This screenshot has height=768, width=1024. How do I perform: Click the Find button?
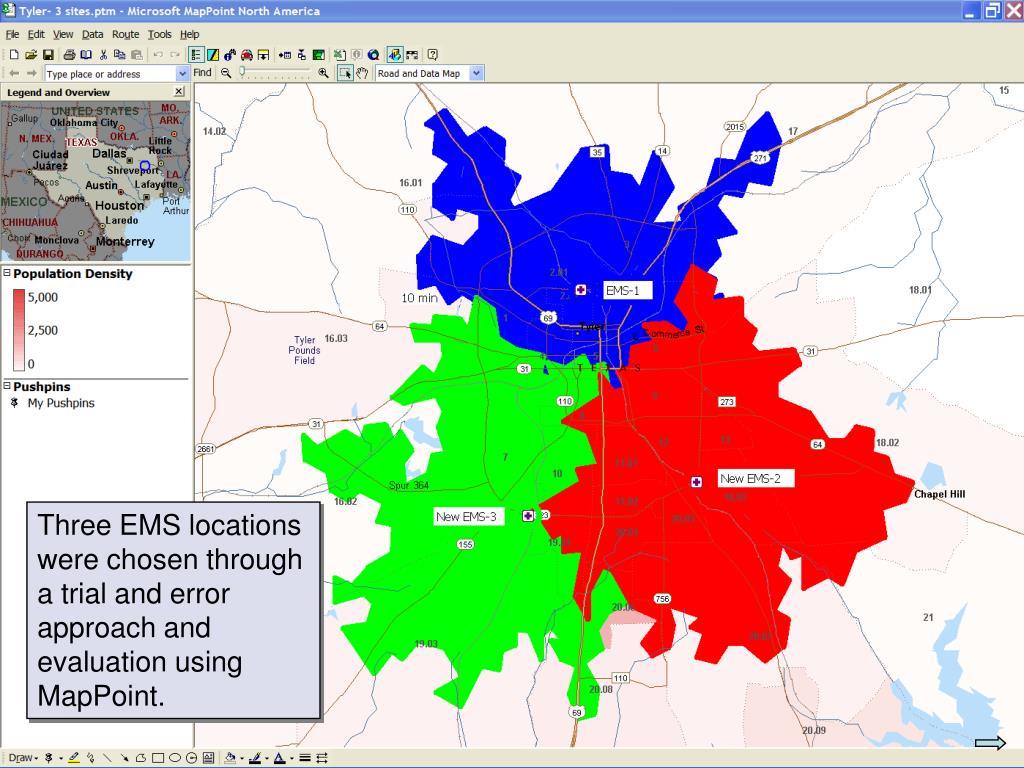[202, 72]
